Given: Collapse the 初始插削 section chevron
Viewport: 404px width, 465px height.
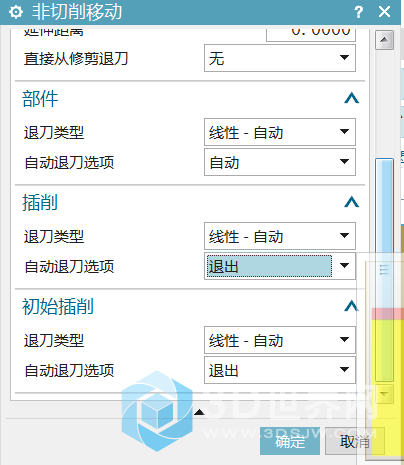Looking at the screenshot, I should tap(351, 306).
